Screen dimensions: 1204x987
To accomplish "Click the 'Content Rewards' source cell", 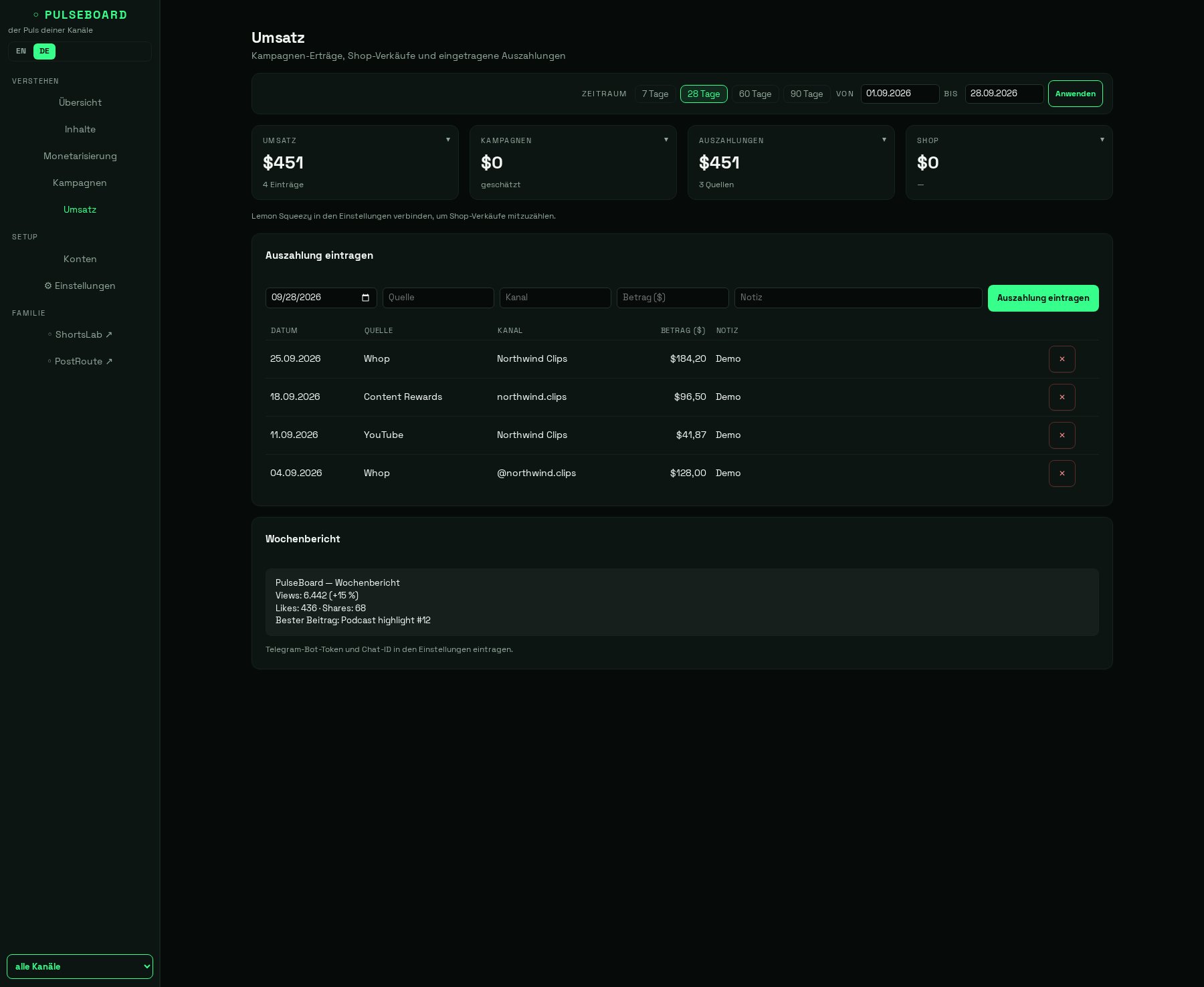I will coord(403,397).
